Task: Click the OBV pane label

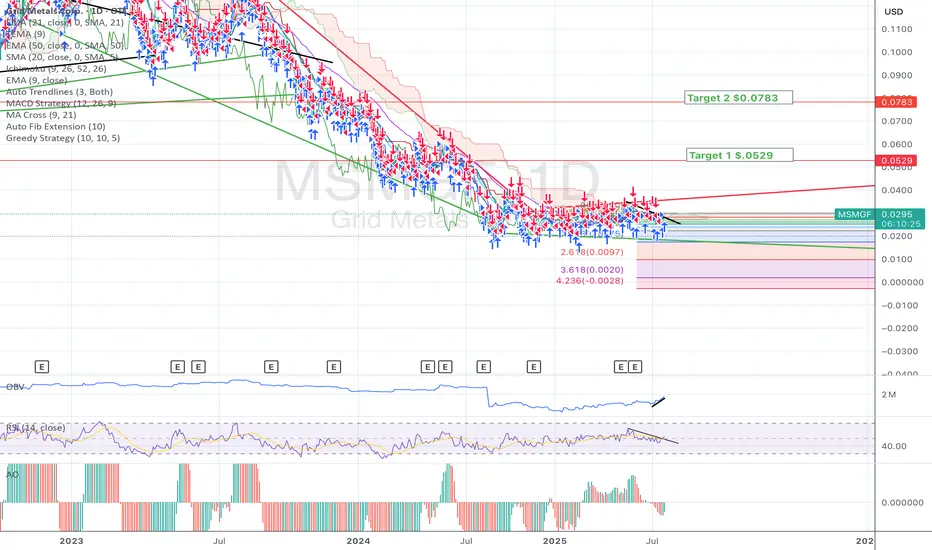Action: point(15,386)
